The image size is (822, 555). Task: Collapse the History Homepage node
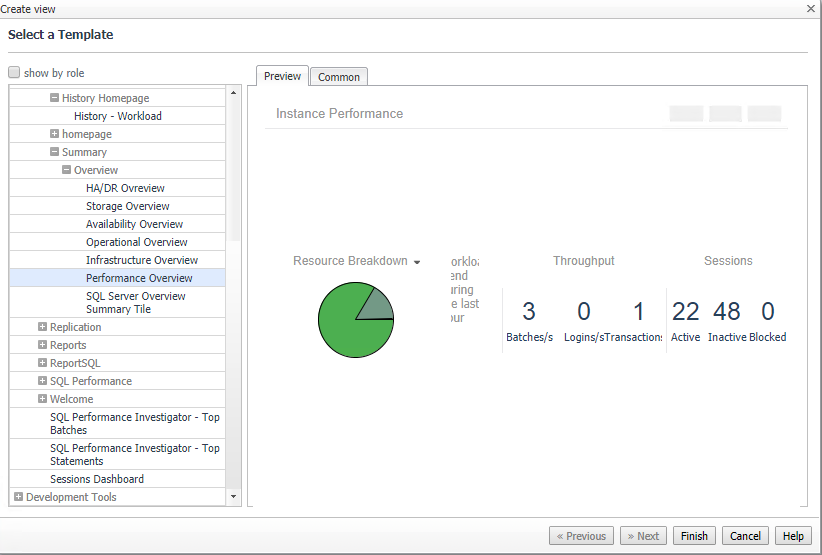[x=55, y=98]
